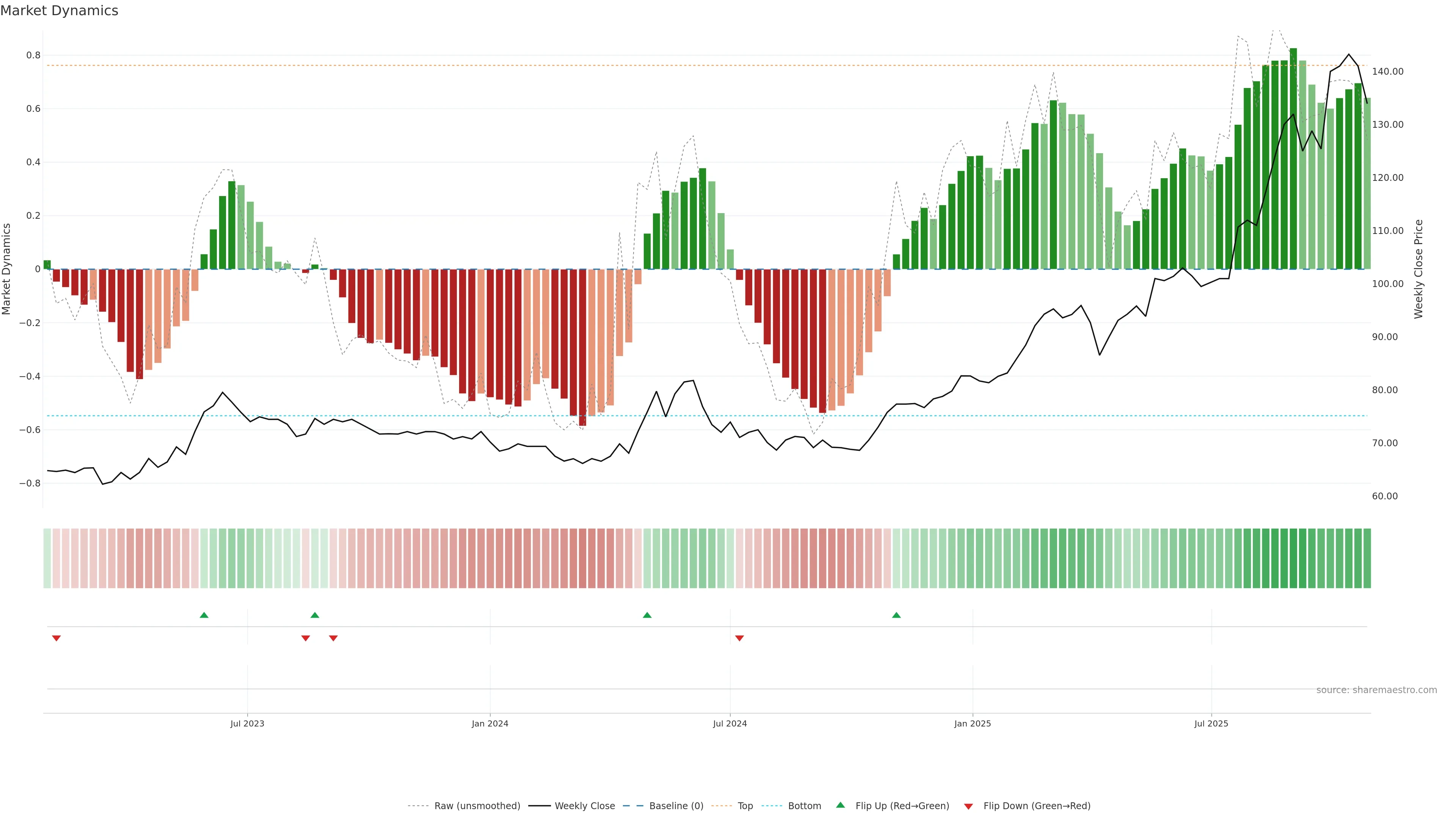
Task: Click the earliest green flip-up marker, before Jul 2023
Action: click(x=204, y=615)
